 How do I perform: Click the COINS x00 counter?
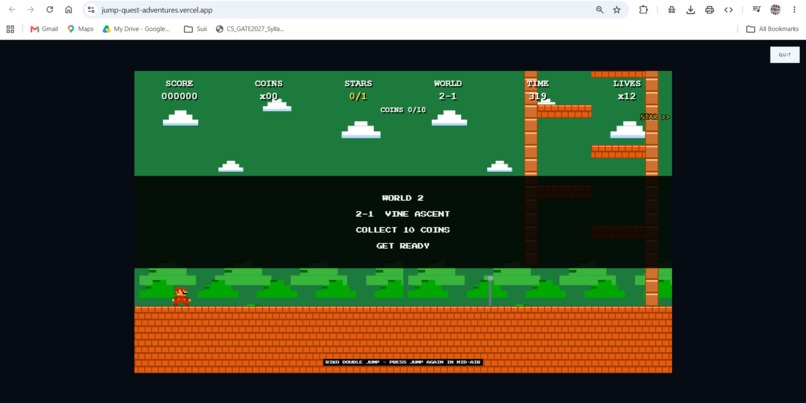point(268,89)
